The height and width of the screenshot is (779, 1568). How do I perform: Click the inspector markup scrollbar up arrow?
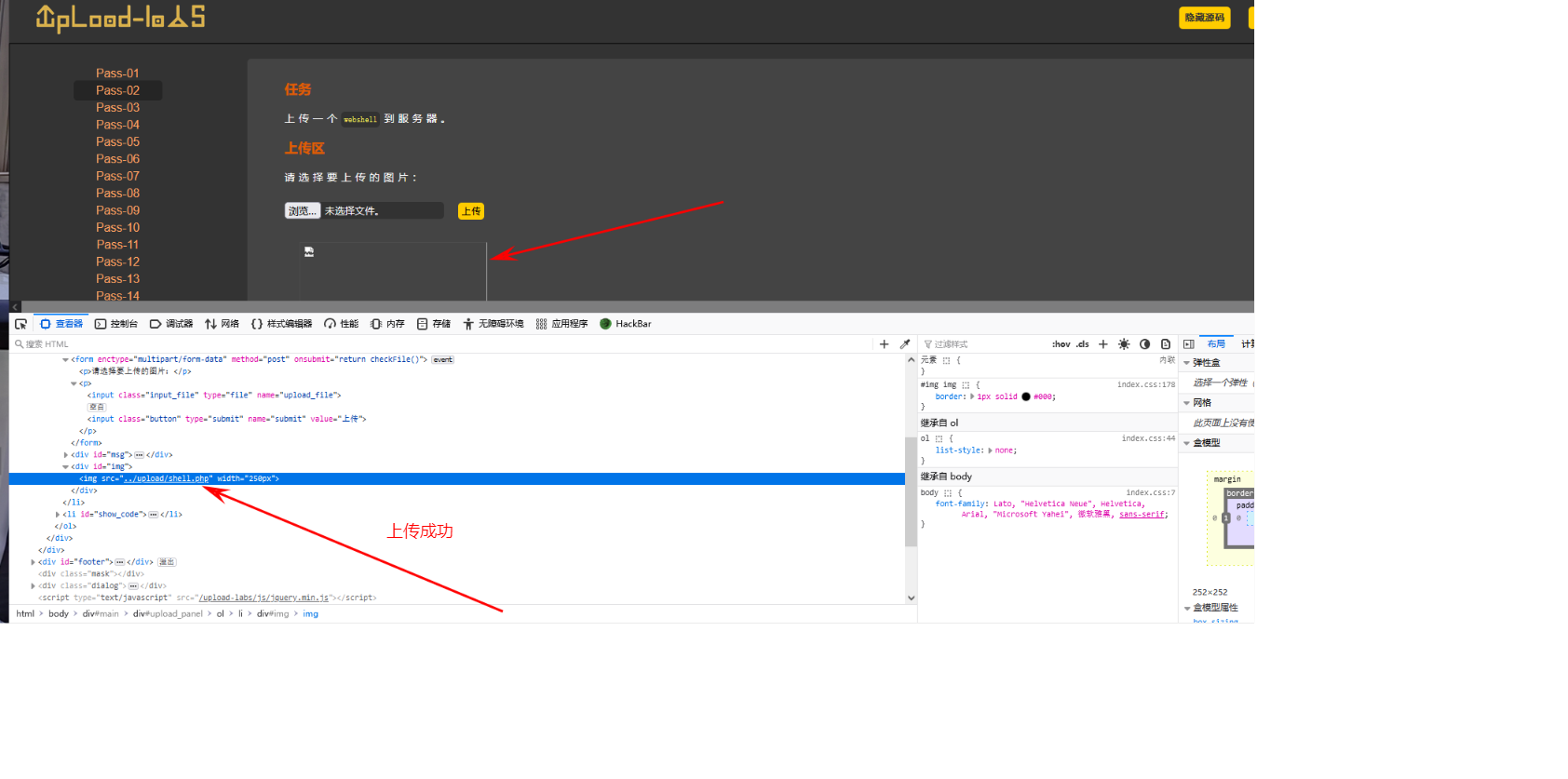[911, 359]
